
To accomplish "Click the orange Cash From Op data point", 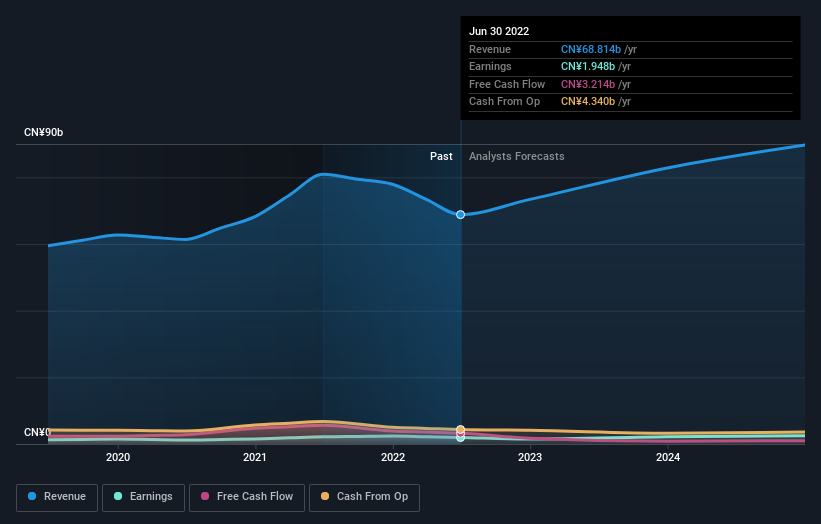I will (x=460, y=429).
